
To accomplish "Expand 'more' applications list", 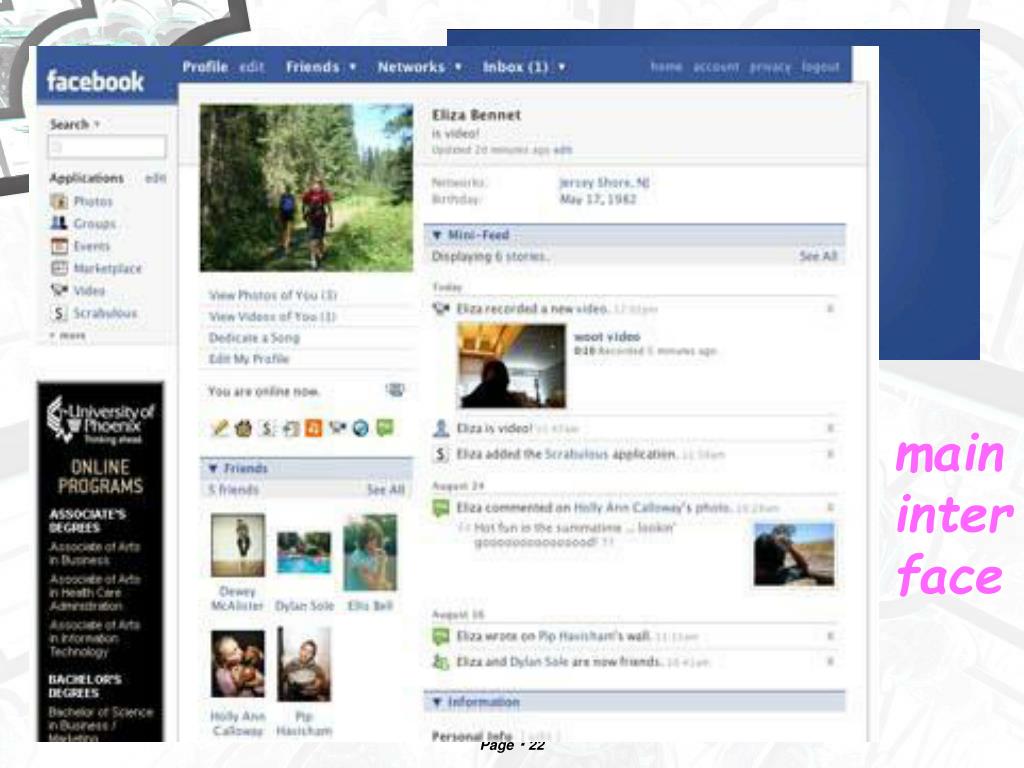I will [68, 336].
